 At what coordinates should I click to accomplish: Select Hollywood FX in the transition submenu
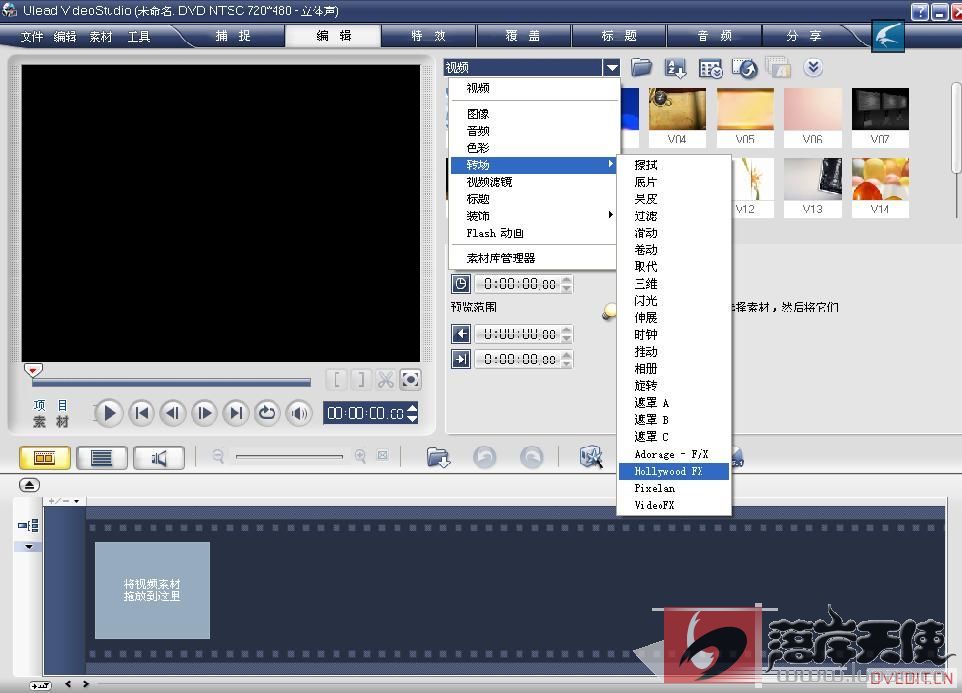[x=674, y=472]
